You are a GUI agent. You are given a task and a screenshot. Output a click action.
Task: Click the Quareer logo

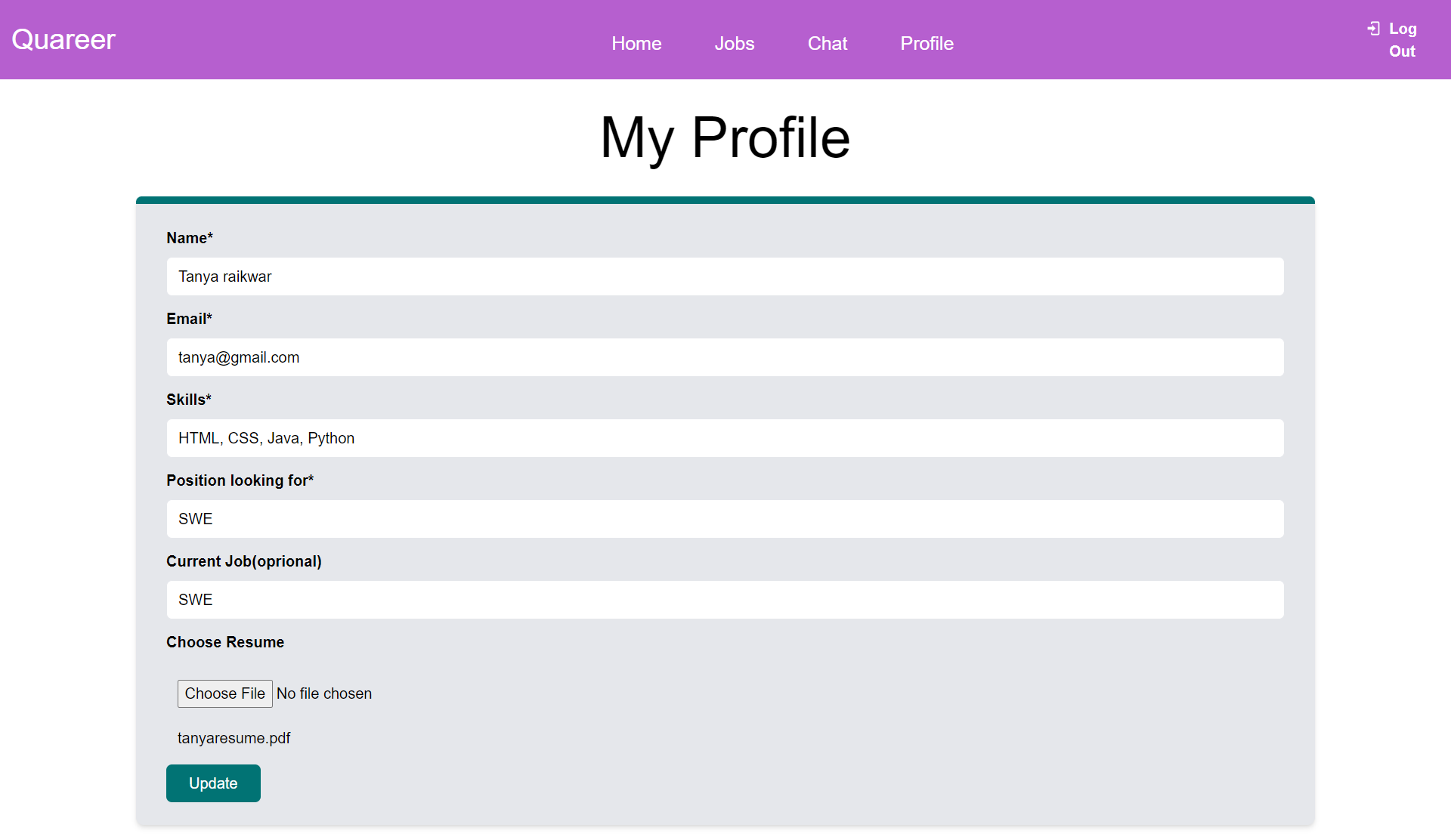63,39
